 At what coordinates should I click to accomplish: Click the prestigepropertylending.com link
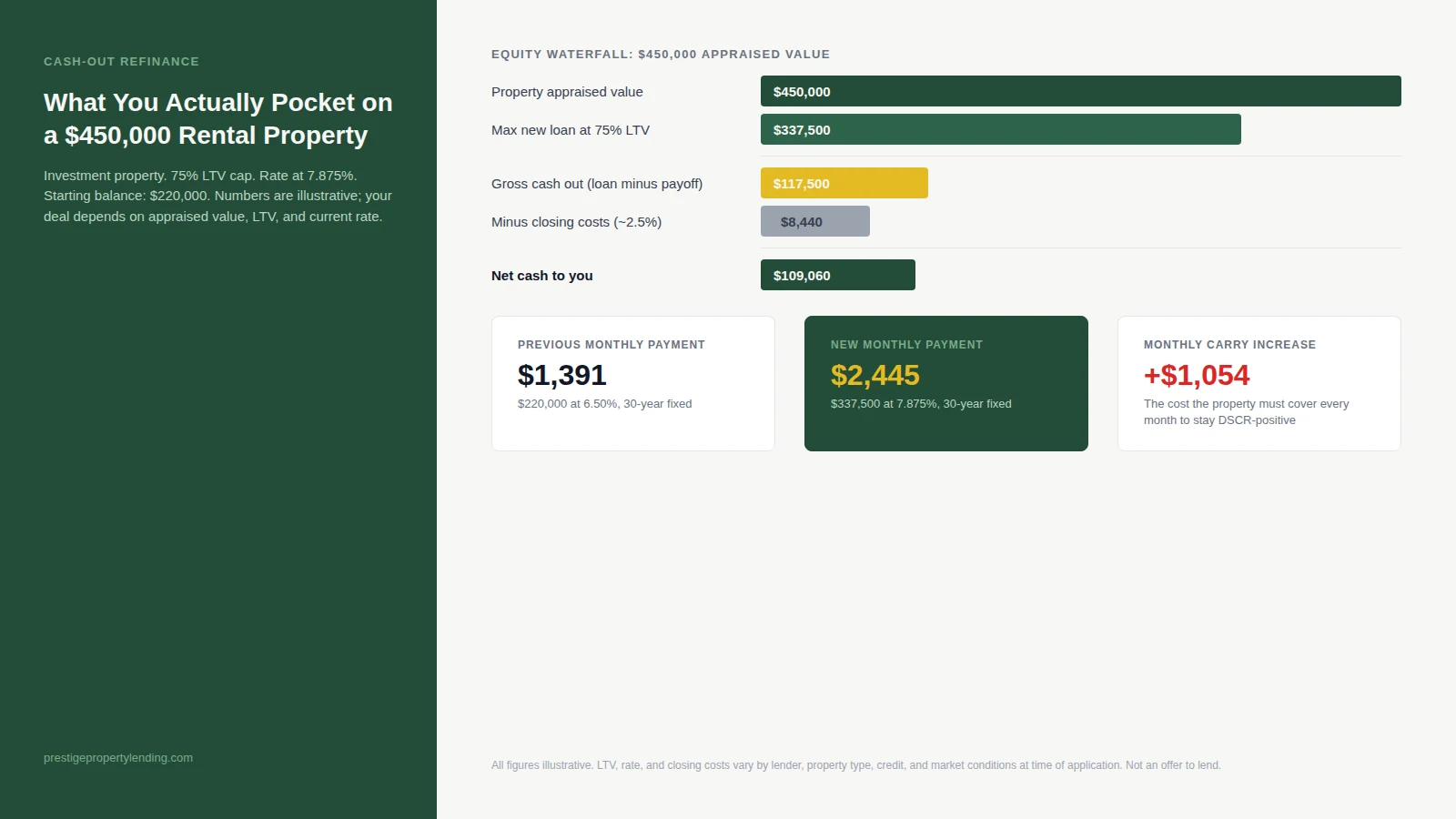(x=118, y=758)
